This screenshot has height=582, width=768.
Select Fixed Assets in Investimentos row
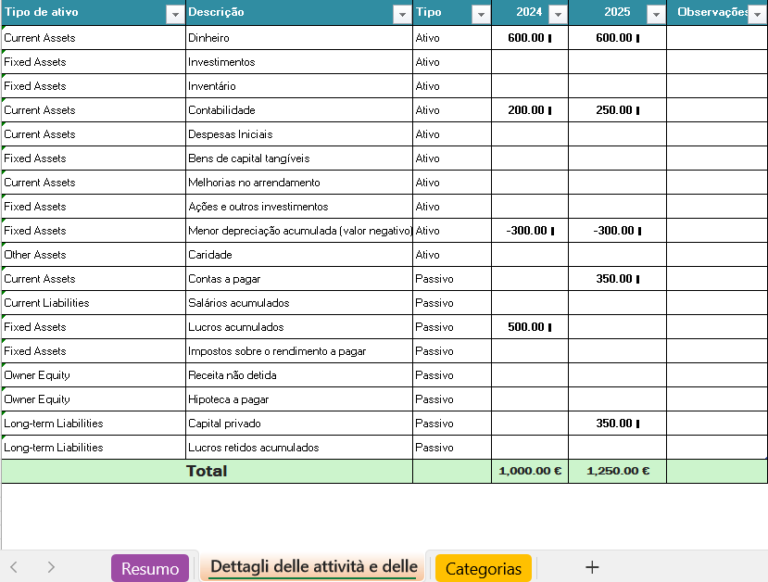pyautogui.click(x=94, y=62)
